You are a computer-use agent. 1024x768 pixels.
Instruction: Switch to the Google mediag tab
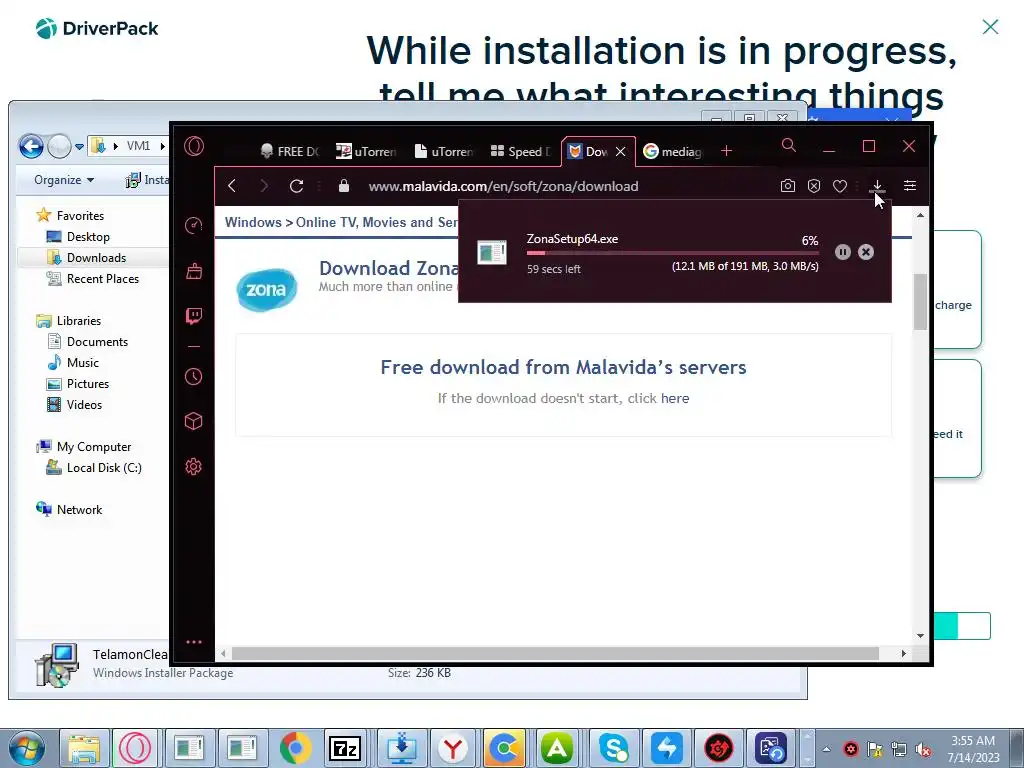673,152
